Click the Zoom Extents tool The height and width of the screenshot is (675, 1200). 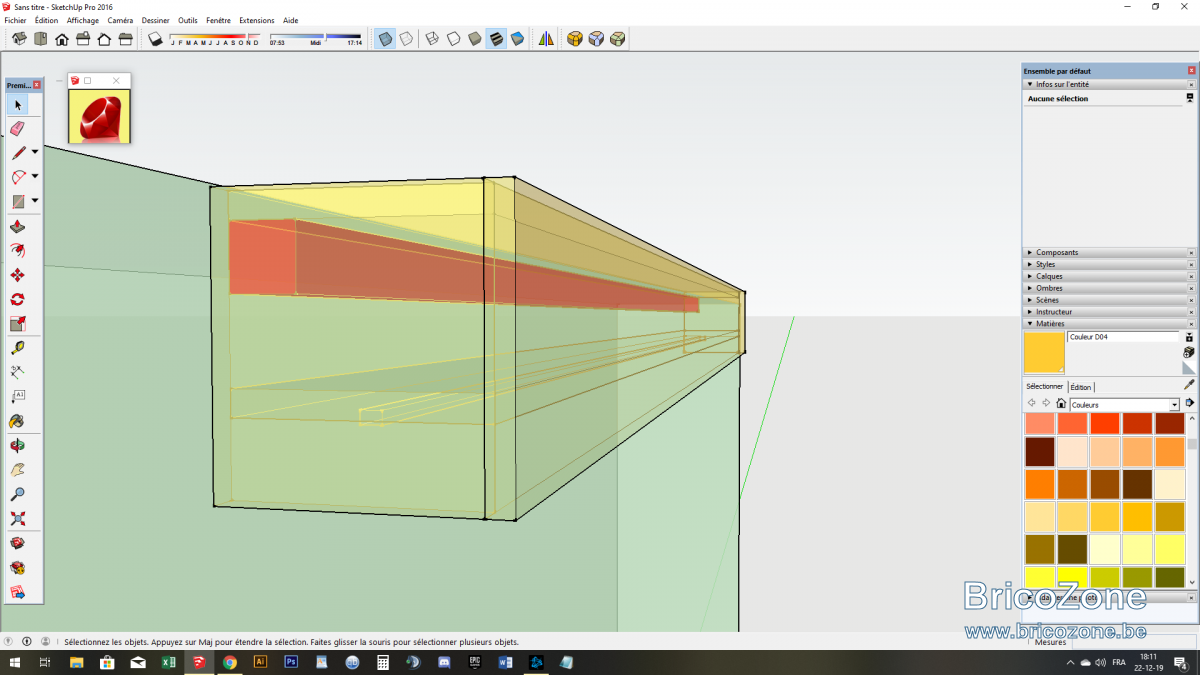[18, 519]
